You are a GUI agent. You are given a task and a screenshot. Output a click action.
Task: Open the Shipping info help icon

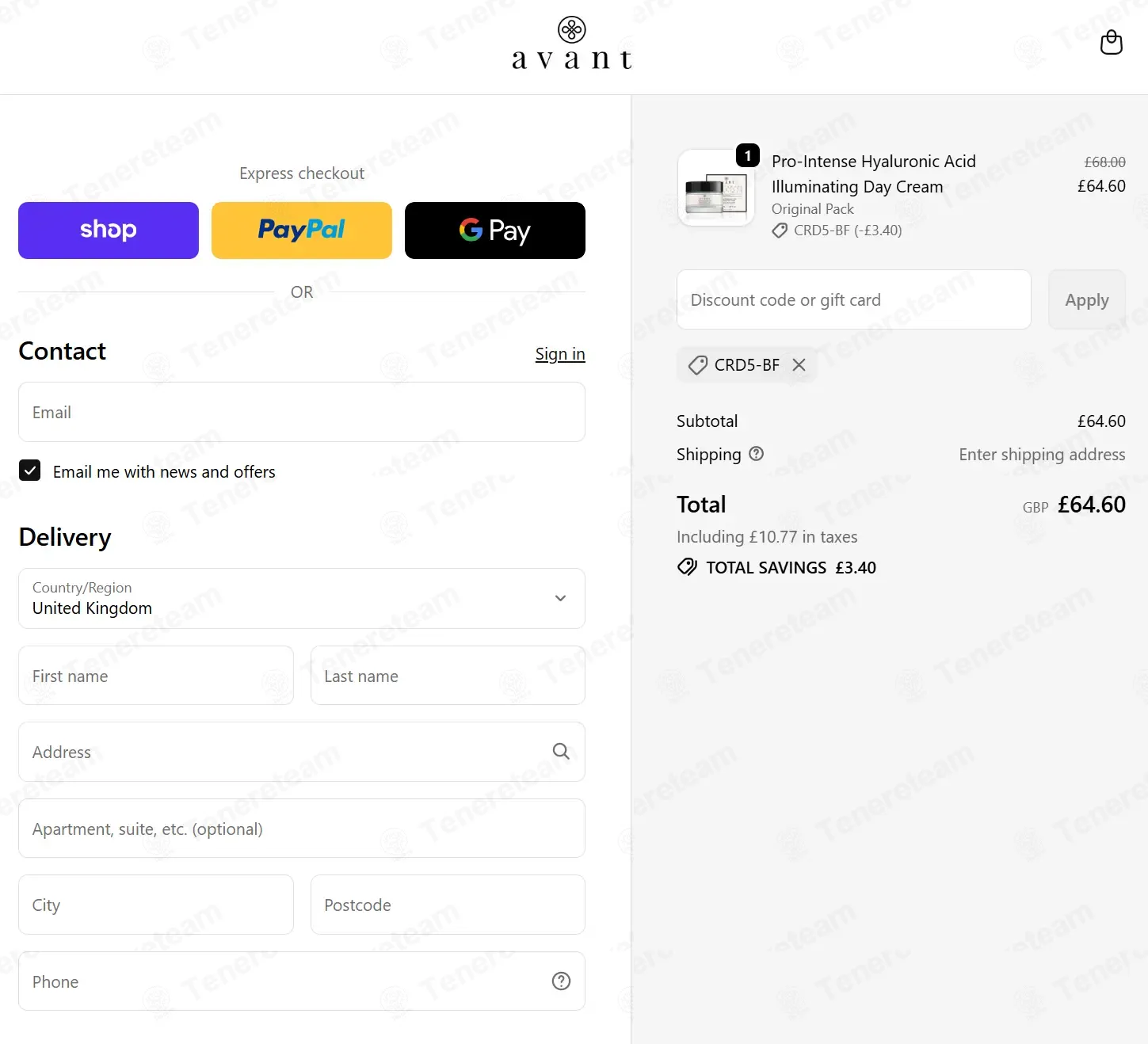point(757,454)
